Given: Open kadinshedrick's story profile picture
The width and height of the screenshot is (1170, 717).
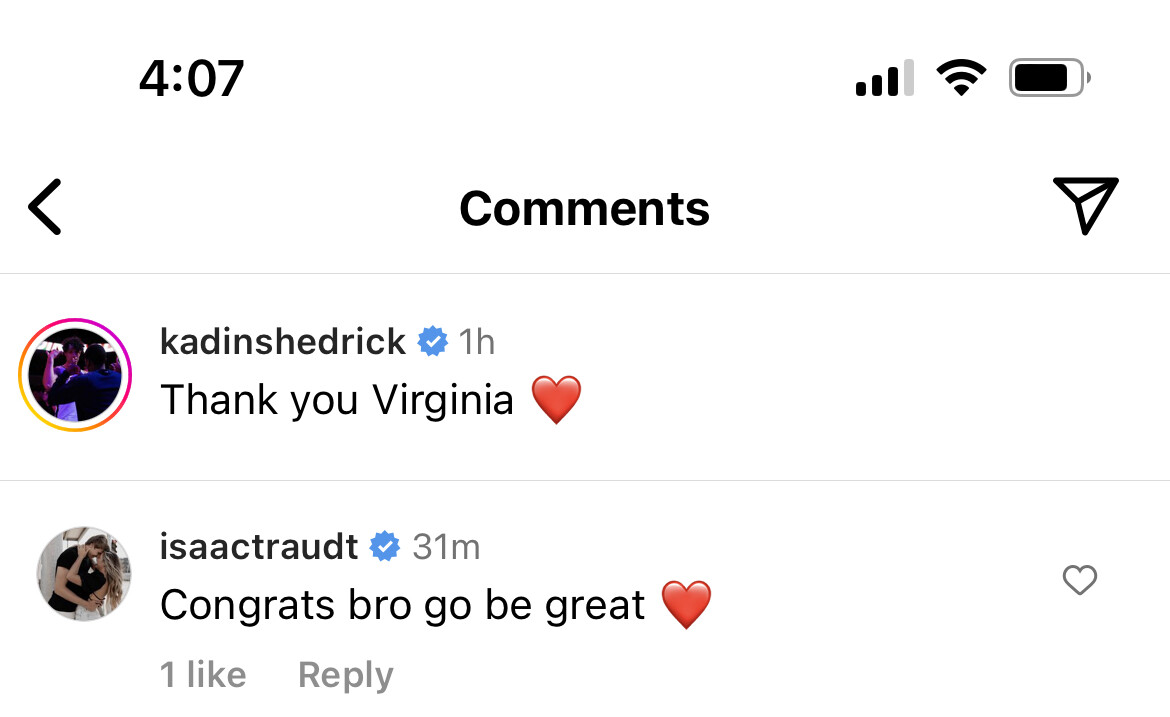Looking at the screenshot, I should click(x=75, y=375).
